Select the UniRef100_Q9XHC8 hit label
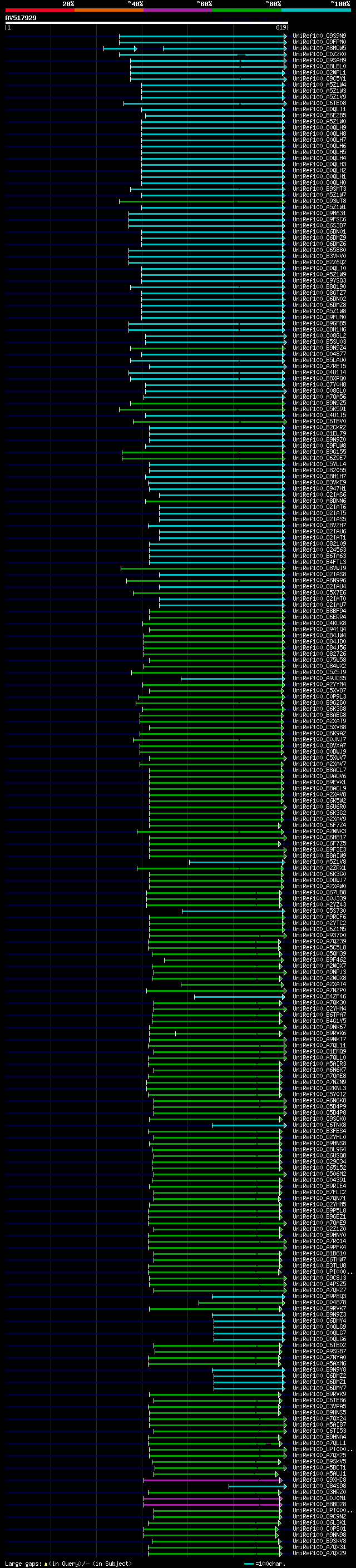Screen dimensions: 356x1568 pyautogui.click(x=319, y=1480)
